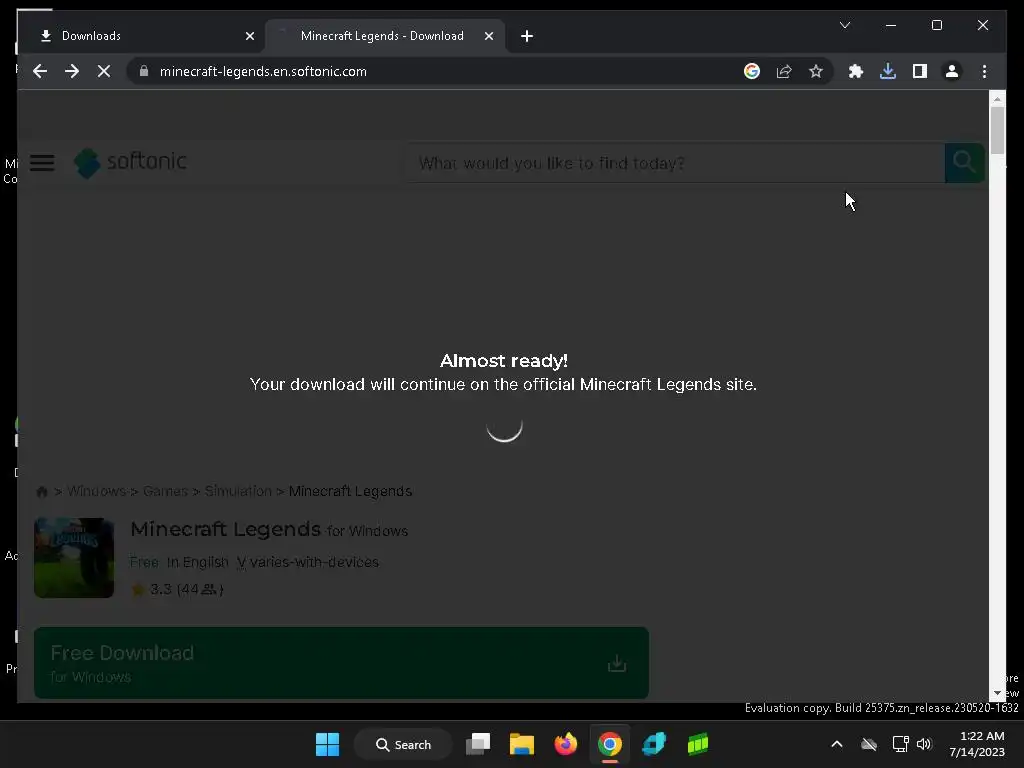Launch Firefox from the taskbar
Image resolution: width=1024 pixels, height=768 pixels.
click(x=566, y=744)
